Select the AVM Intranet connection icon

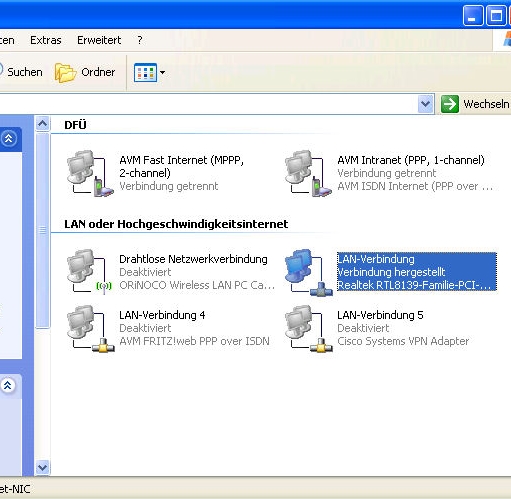tap(308, 173)
